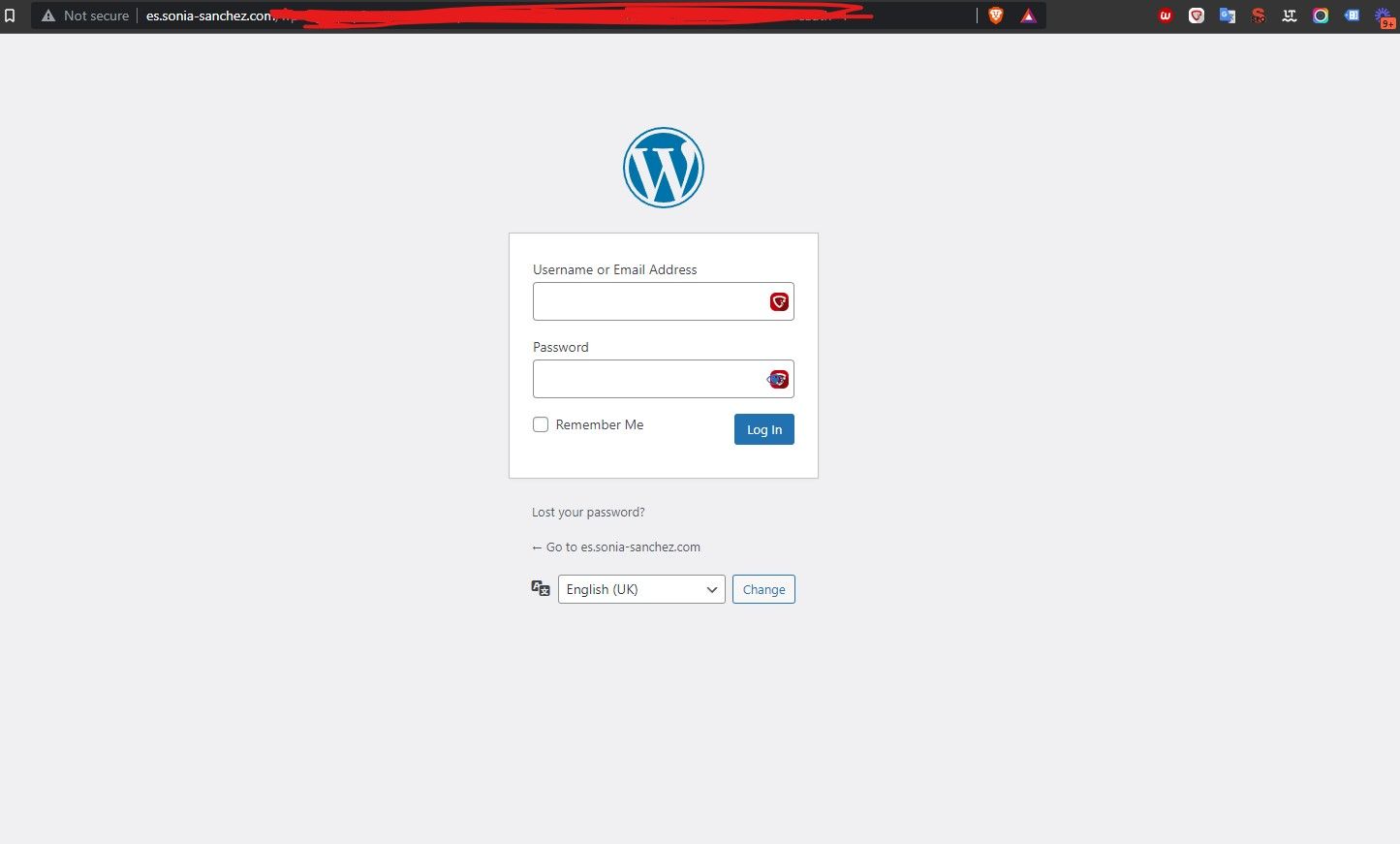Screen dimensions: 1400x844
Task: Click the language translation icon beside selector
Action: pyautogui.click(x=541, y=588)
